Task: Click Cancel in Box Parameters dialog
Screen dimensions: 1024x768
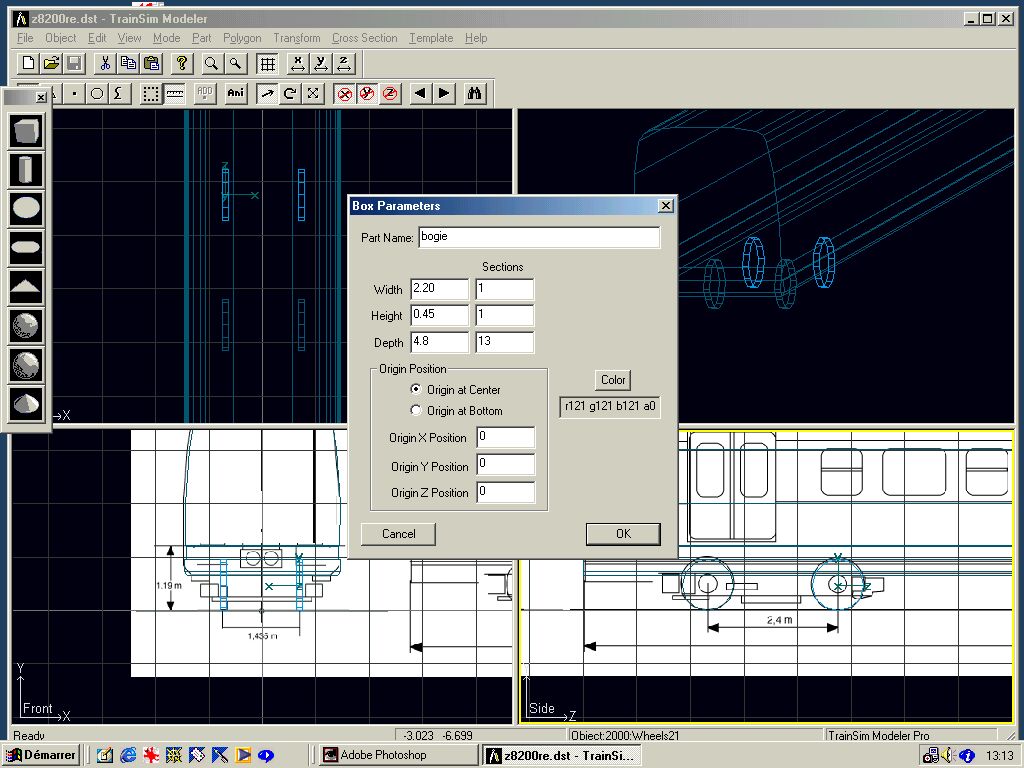Action: click(x=398, y=534)
